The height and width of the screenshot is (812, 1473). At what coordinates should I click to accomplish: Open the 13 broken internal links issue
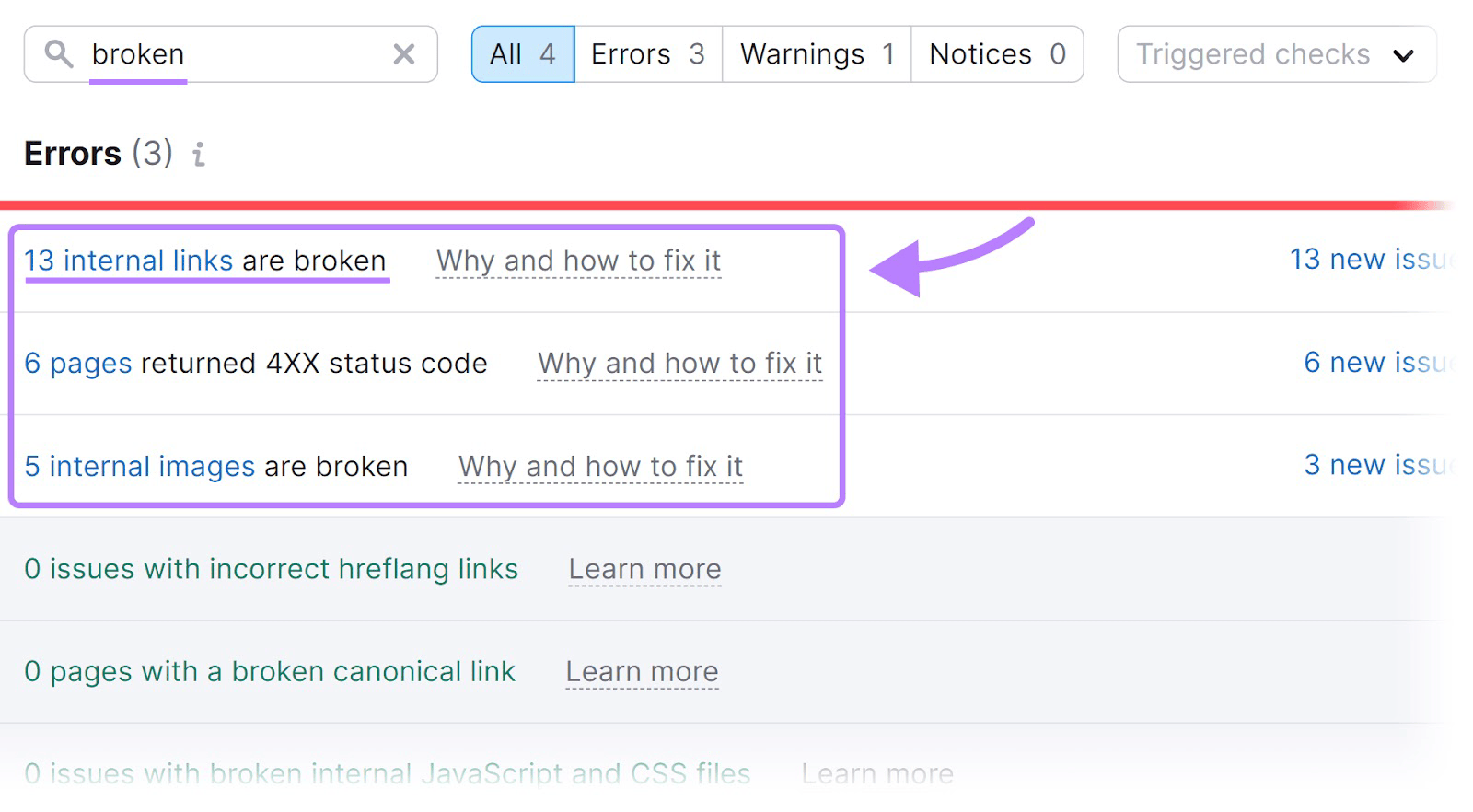pos(129,261)
